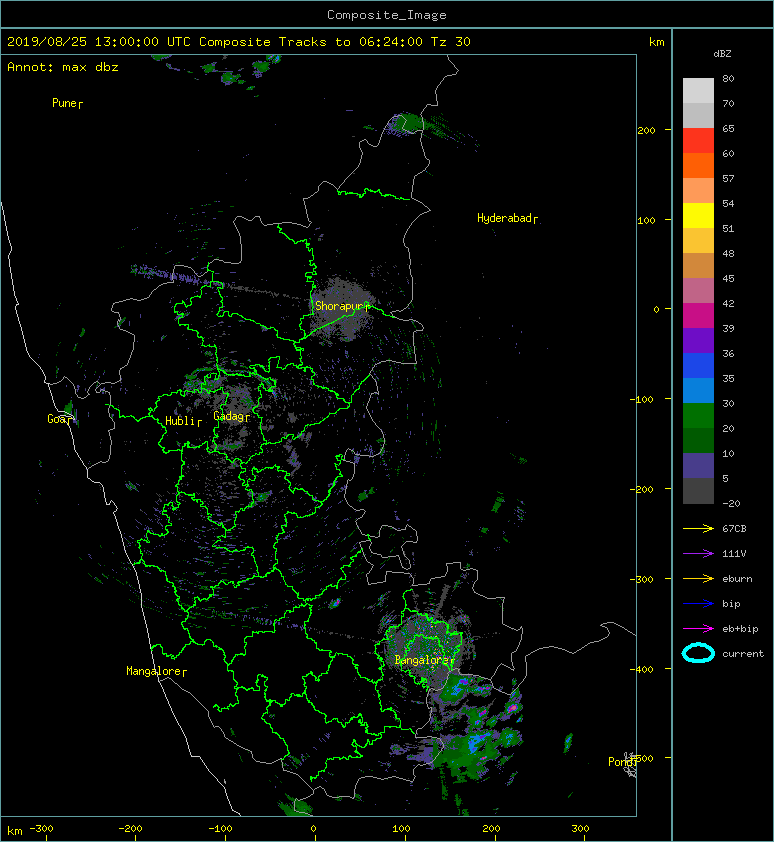Image resolution: width=774 pixels, height=842 pixels.
Task: Click the magenta eb+bip arrow legend icon
Action: 698,629
